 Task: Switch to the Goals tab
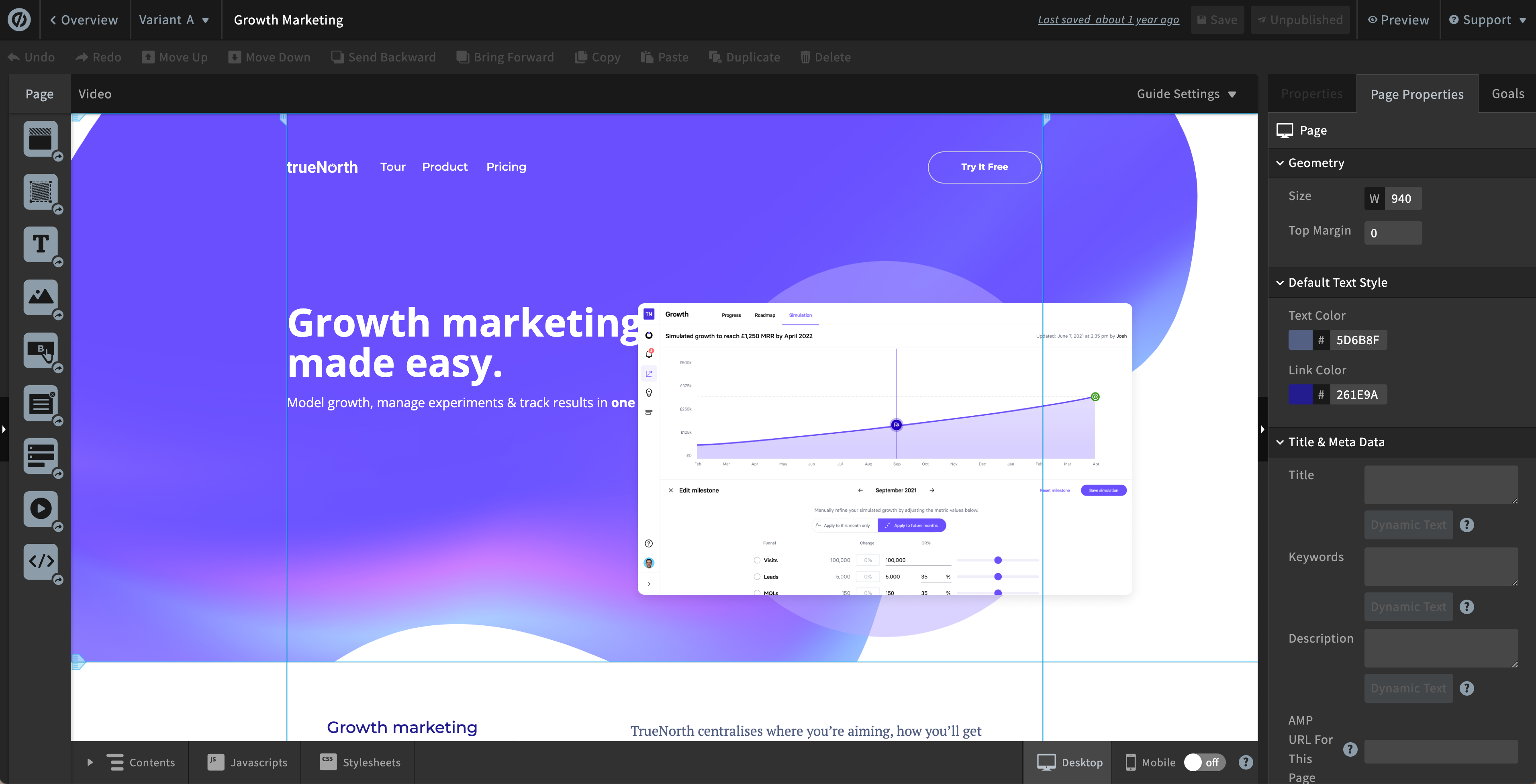pos(1507,94)
